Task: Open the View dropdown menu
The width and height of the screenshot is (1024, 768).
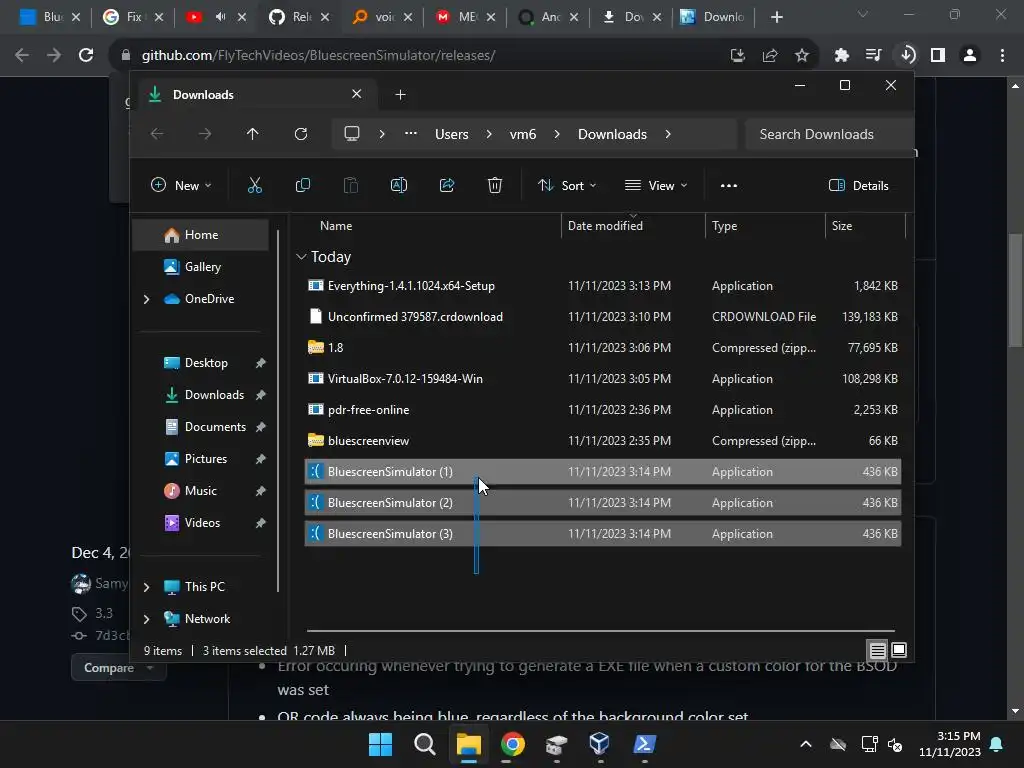Action: point(656,185)
